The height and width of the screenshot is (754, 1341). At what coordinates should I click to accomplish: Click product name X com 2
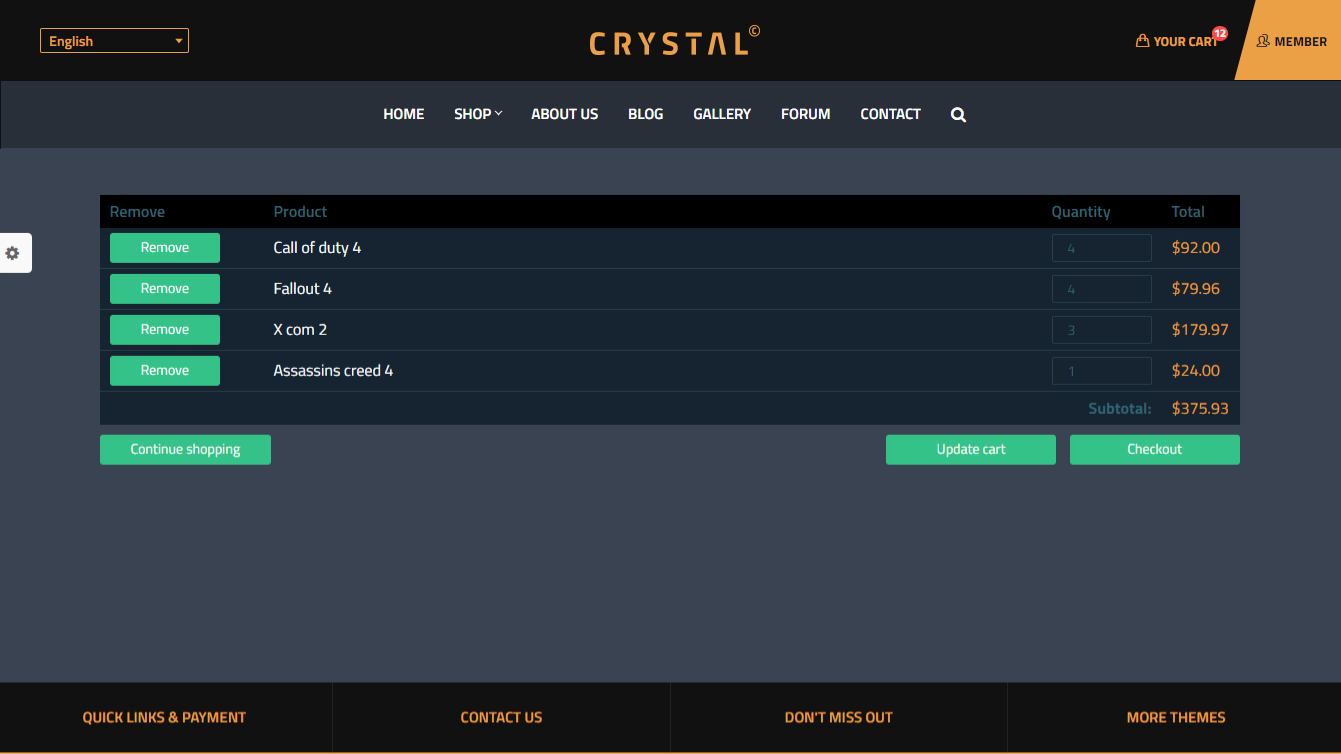click(300, 330)
